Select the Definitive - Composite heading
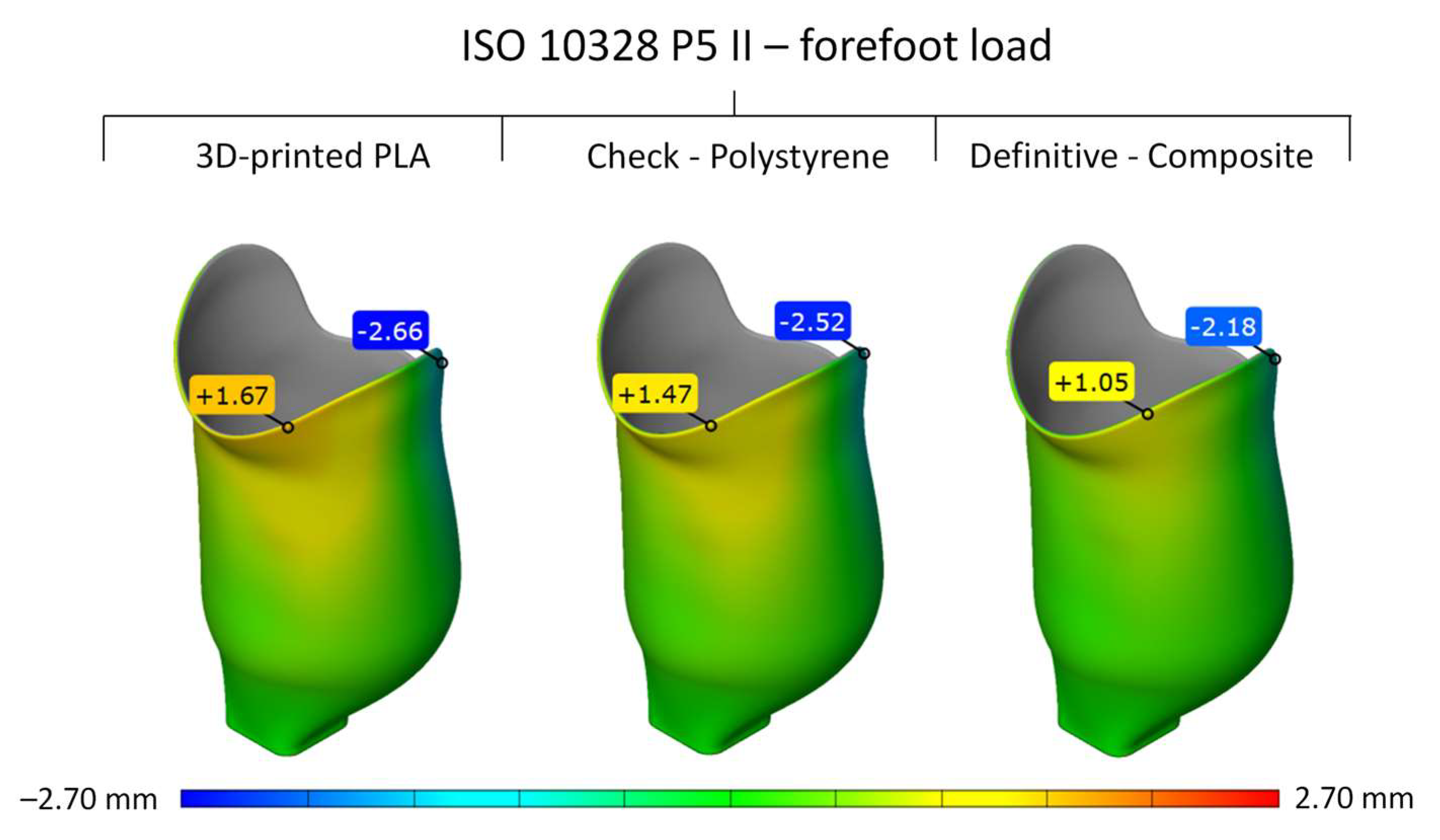The height and width of the screenshot is (840, 1440). click(x=1141, y=156)
